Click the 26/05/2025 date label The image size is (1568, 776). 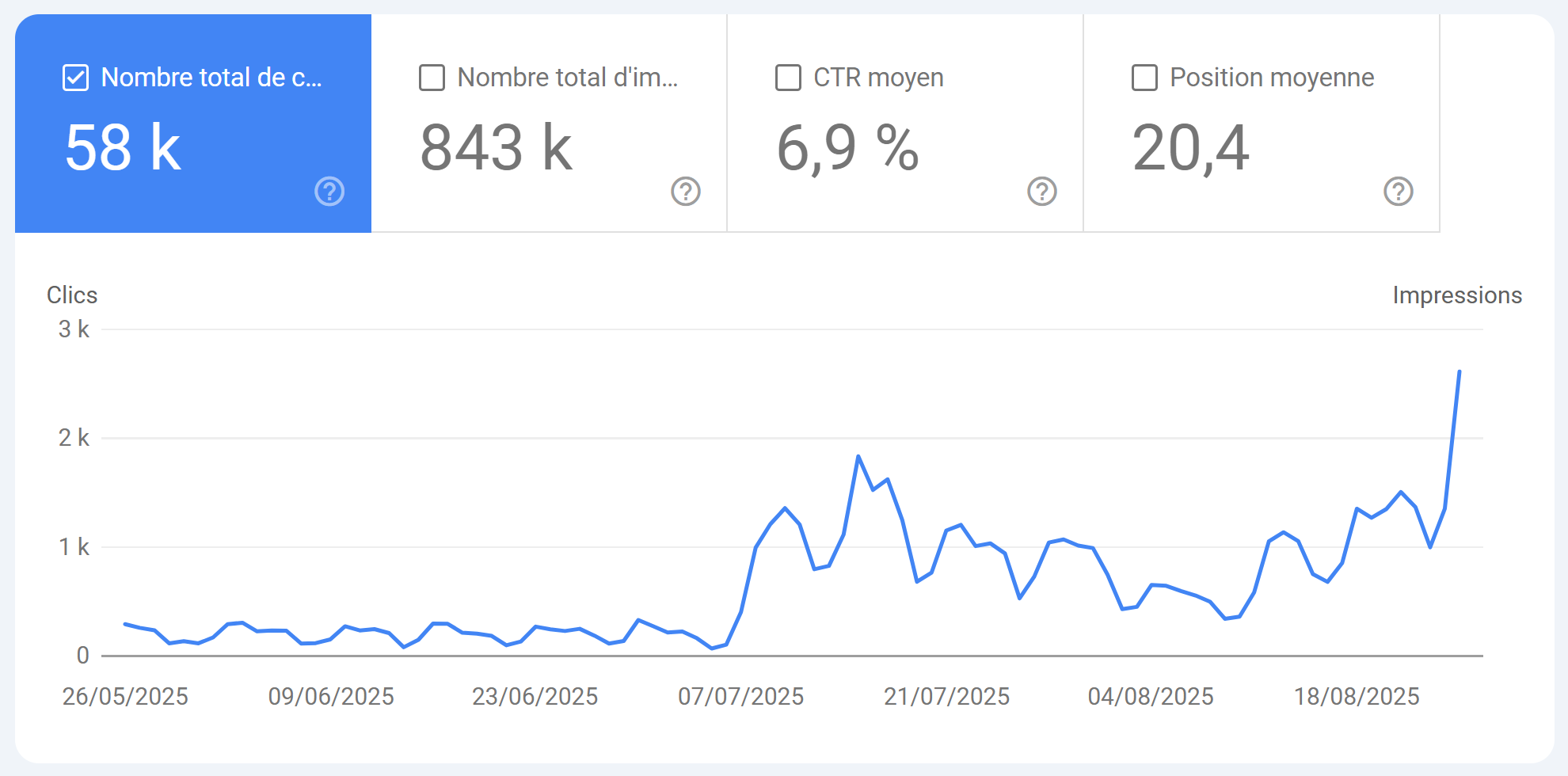125,696
